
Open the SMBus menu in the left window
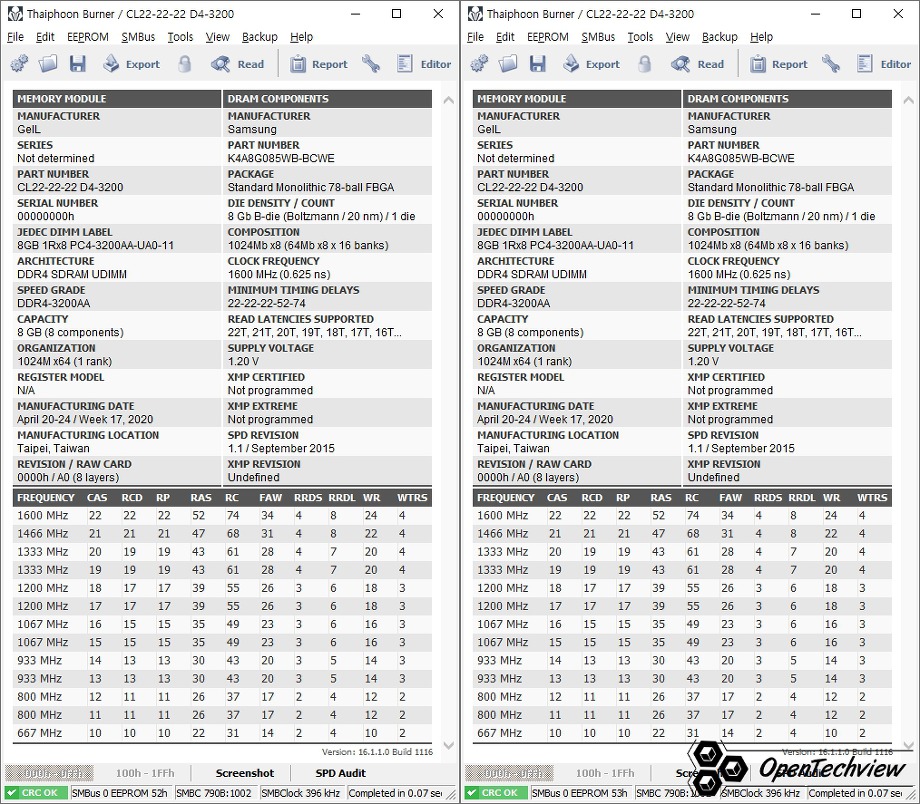138,37
